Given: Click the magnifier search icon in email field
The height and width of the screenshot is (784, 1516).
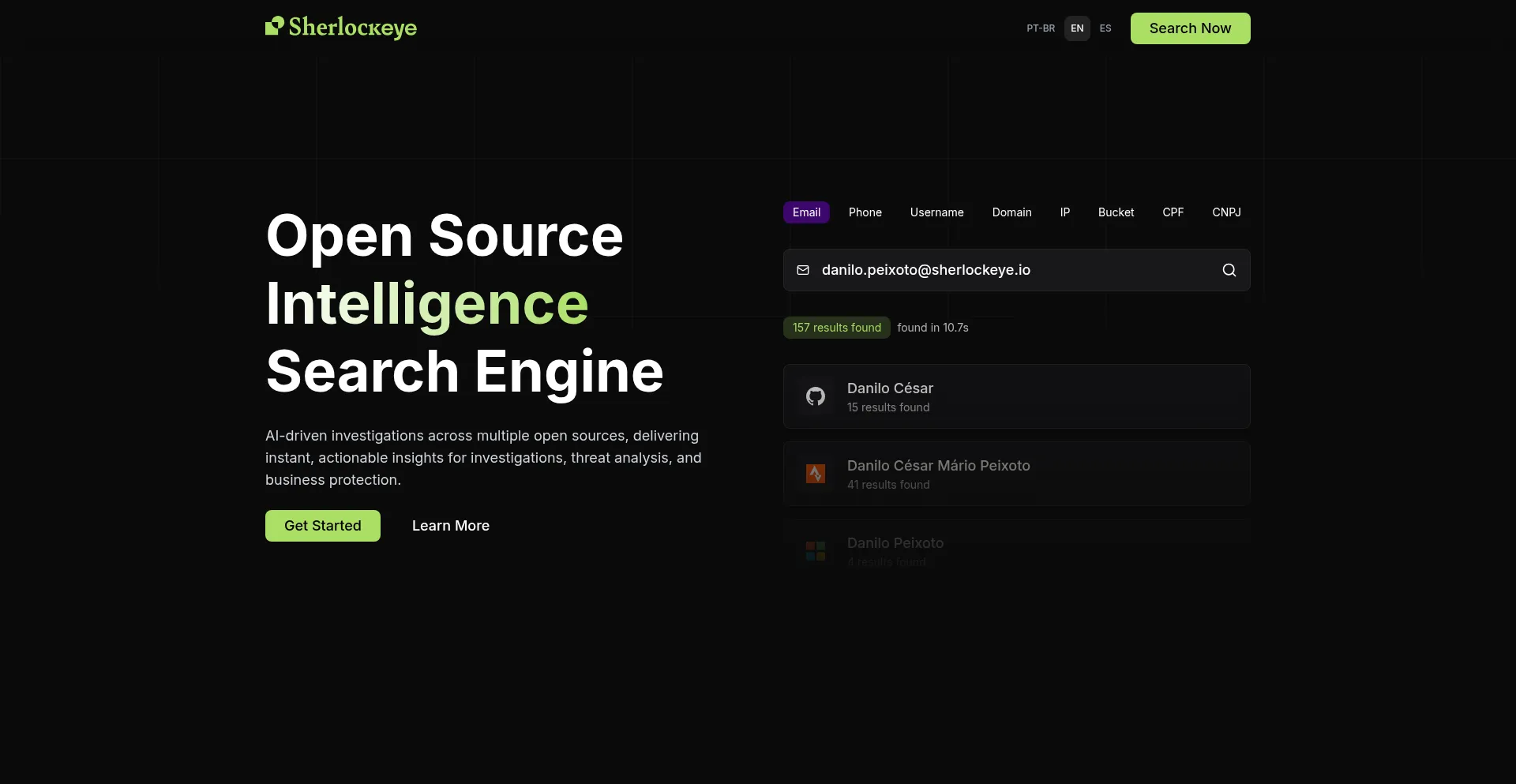Looking at the screenshot, I should coord(1229,270).
